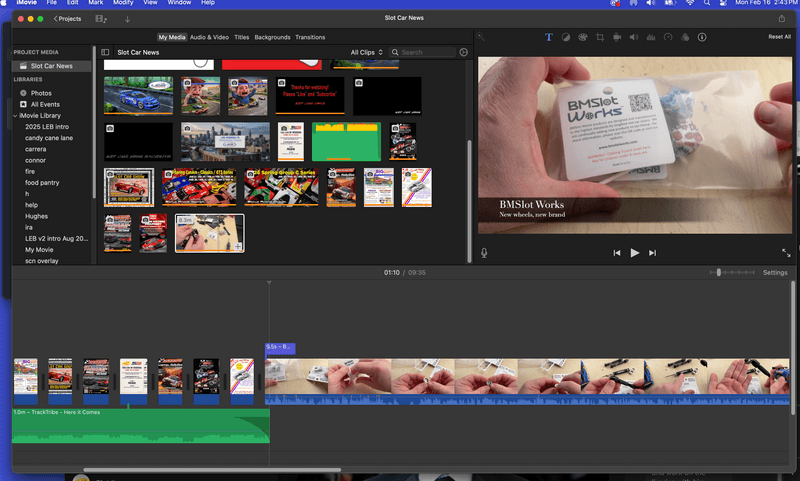800x481 pixels.
Task: Hide the libraries sidebar with the sidebar icon
Action: pyautogui.click(x=105, y=52)
